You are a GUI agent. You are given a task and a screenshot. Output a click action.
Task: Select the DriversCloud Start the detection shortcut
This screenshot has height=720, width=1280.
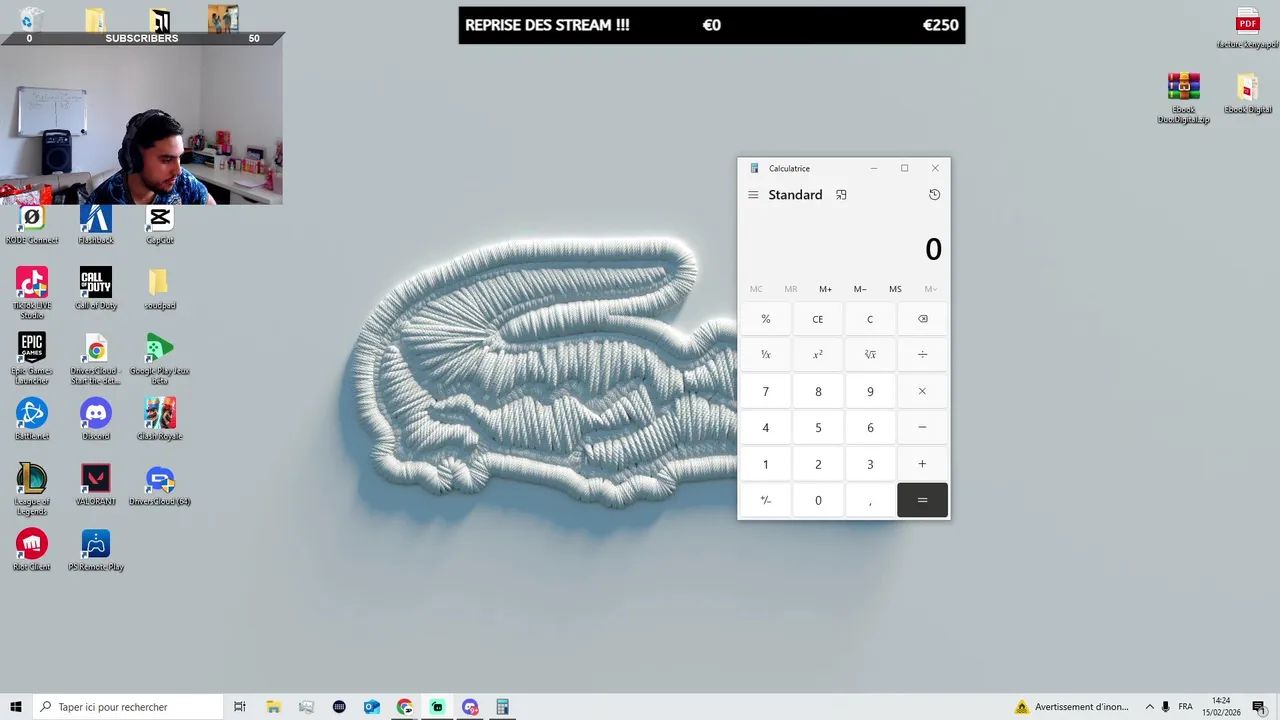(x=96, y=358)
